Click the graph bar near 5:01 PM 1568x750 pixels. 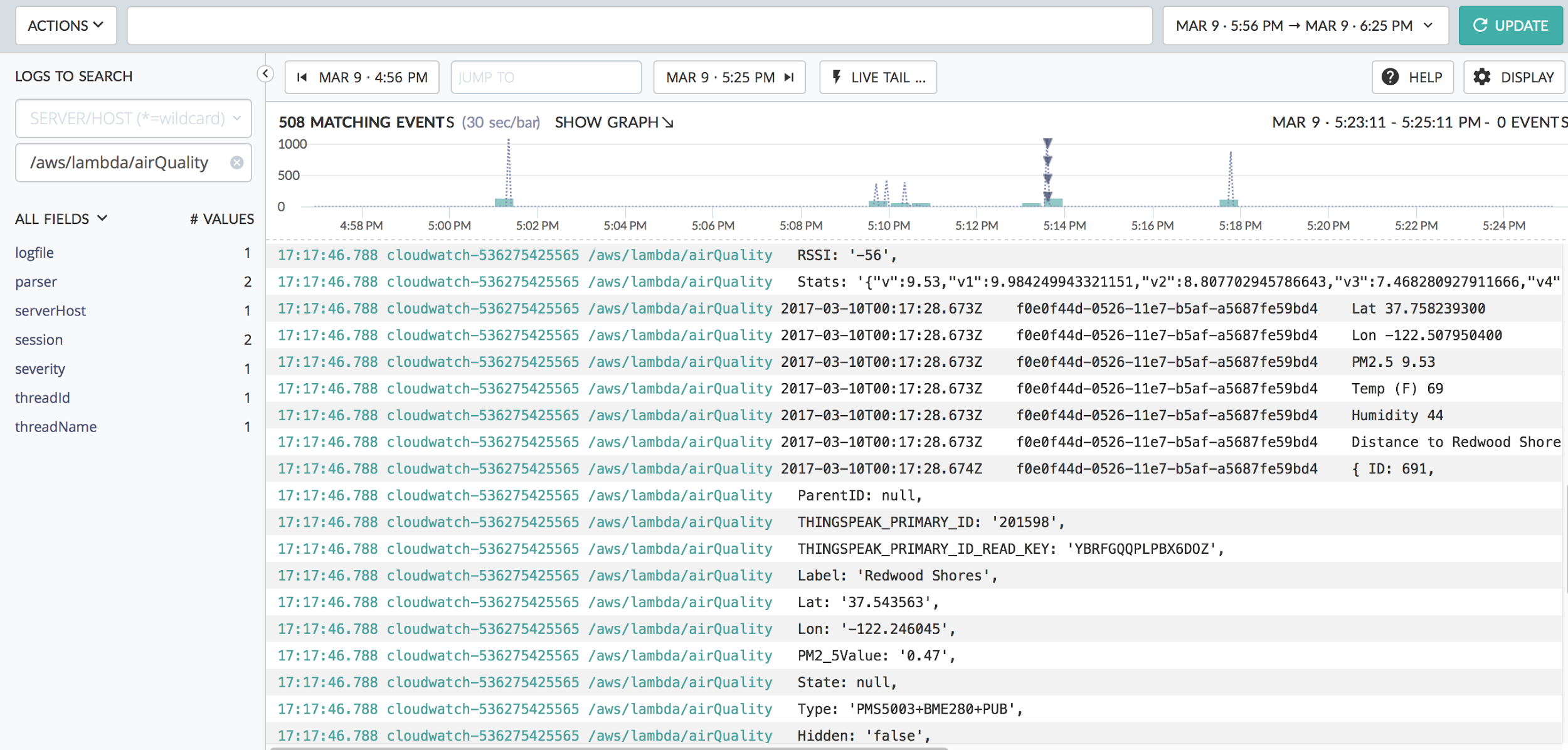504,202
